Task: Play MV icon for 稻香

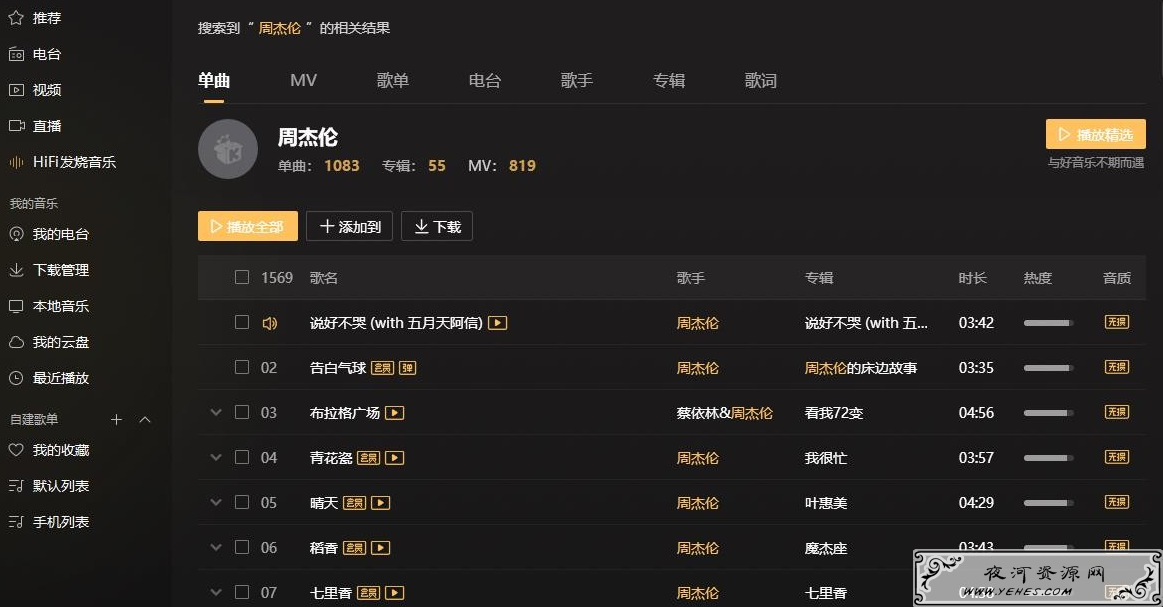Action: coord(380,548)
